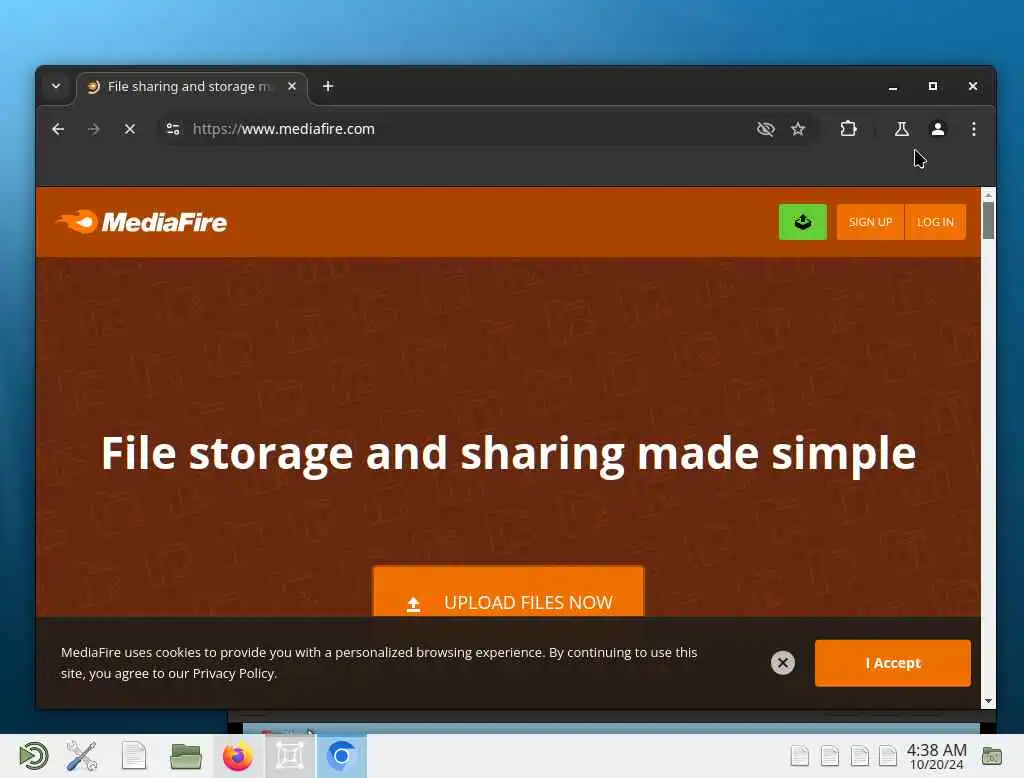Image resolution: width=1024 pixels, height=778 pixels.
Task: Select the File sharing and storage tab
Action: 191,87
